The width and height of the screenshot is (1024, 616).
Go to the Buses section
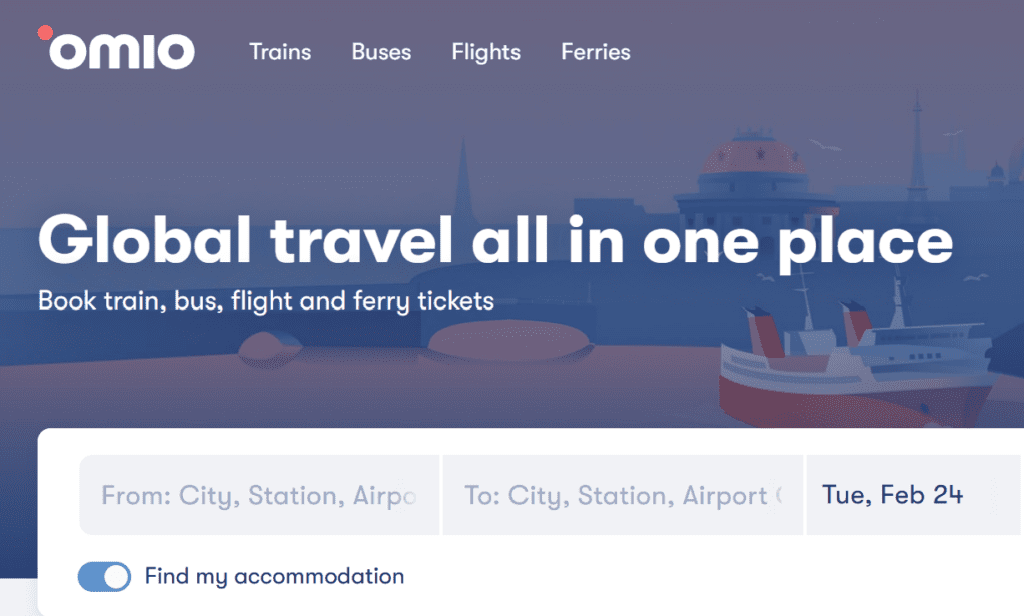tap(381, 52)
